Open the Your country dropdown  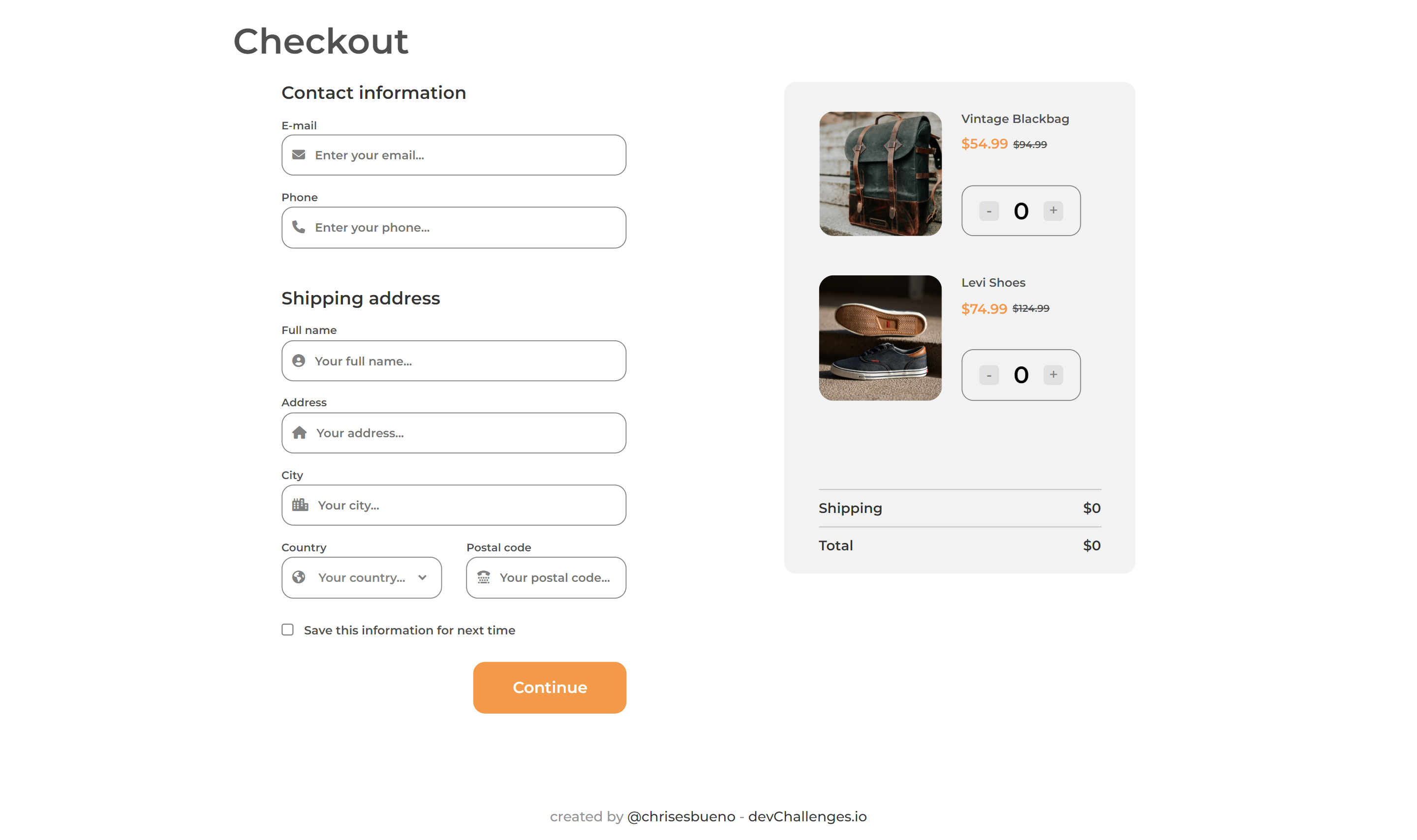[361, 577]
